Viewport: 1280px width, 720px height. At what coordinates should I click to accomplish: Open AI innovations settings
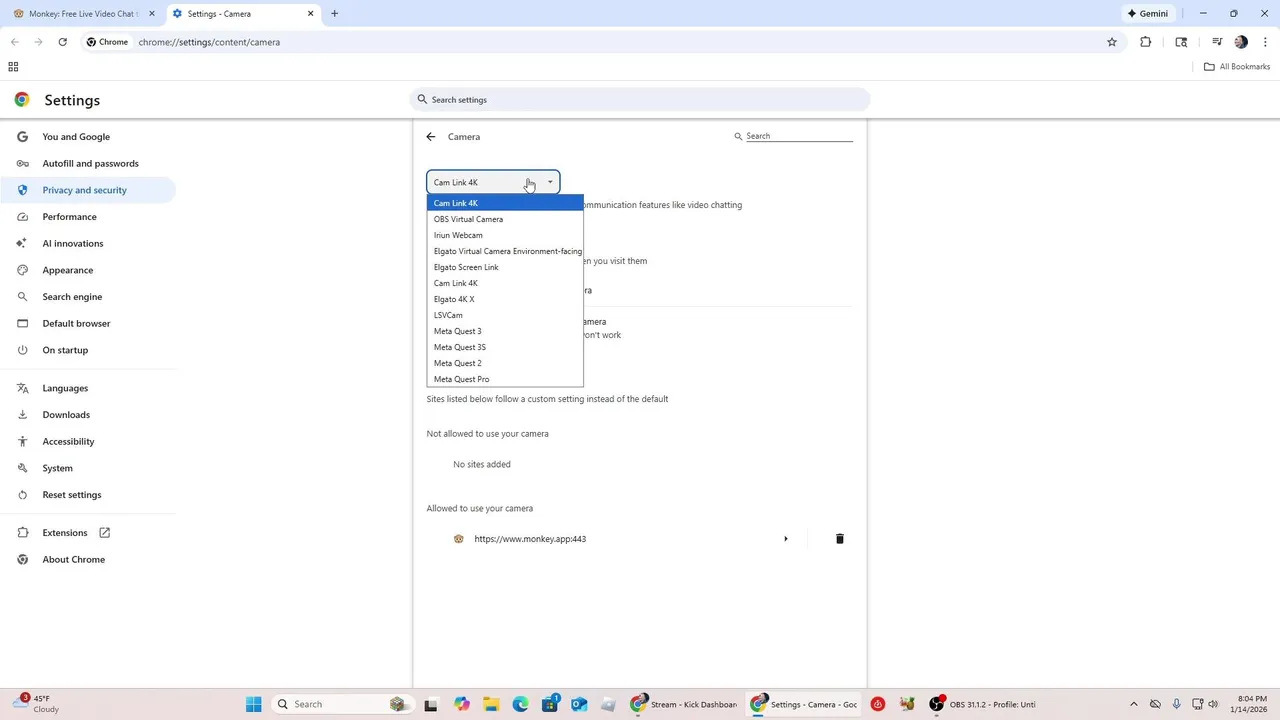tap(88, 243)
